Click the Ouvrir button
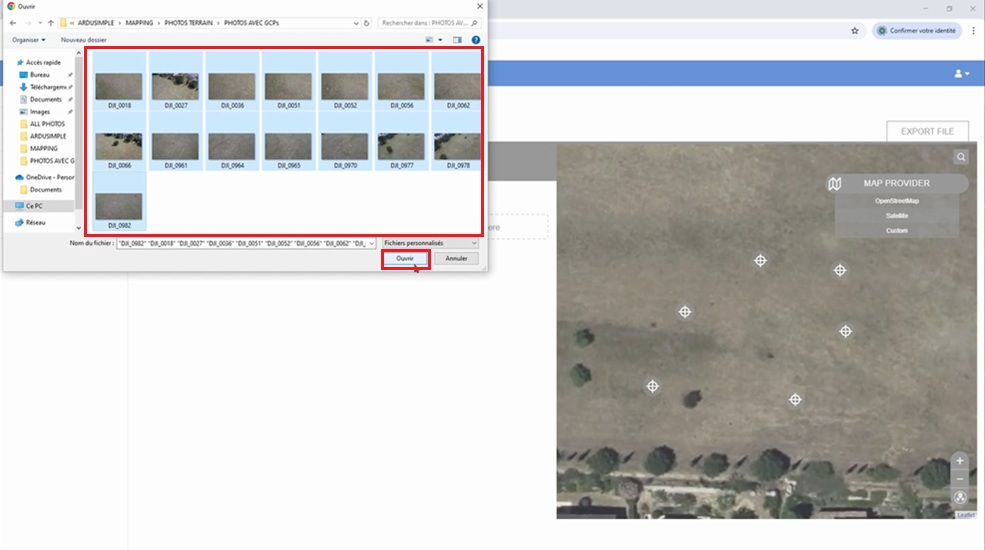The height and width of the screenshot is (550, 985). [x=405, y=258]
